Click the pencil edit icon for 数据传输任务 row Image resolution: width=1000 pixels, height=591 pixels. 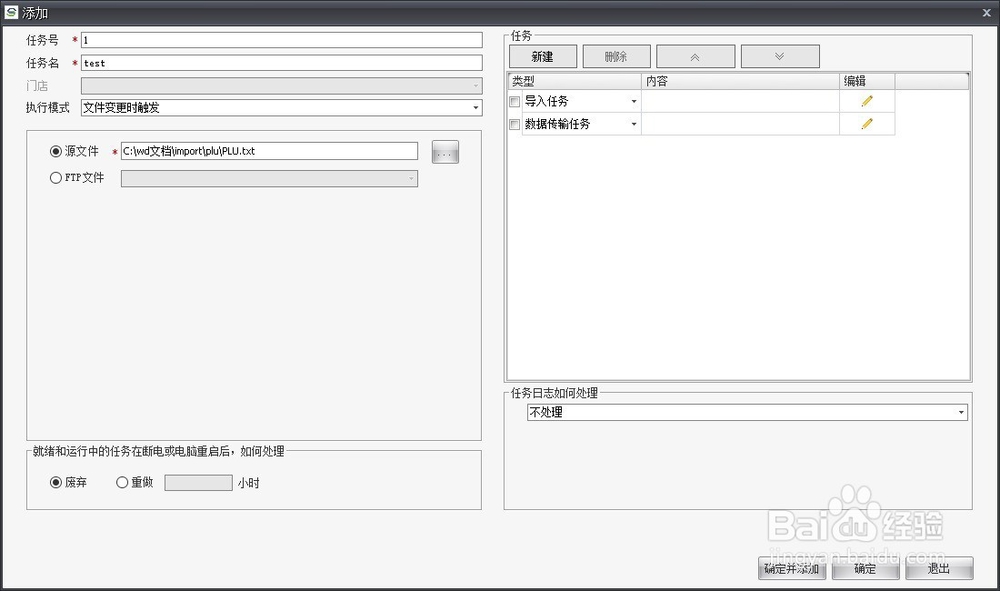pyautogui.click(x=867, y=124)
